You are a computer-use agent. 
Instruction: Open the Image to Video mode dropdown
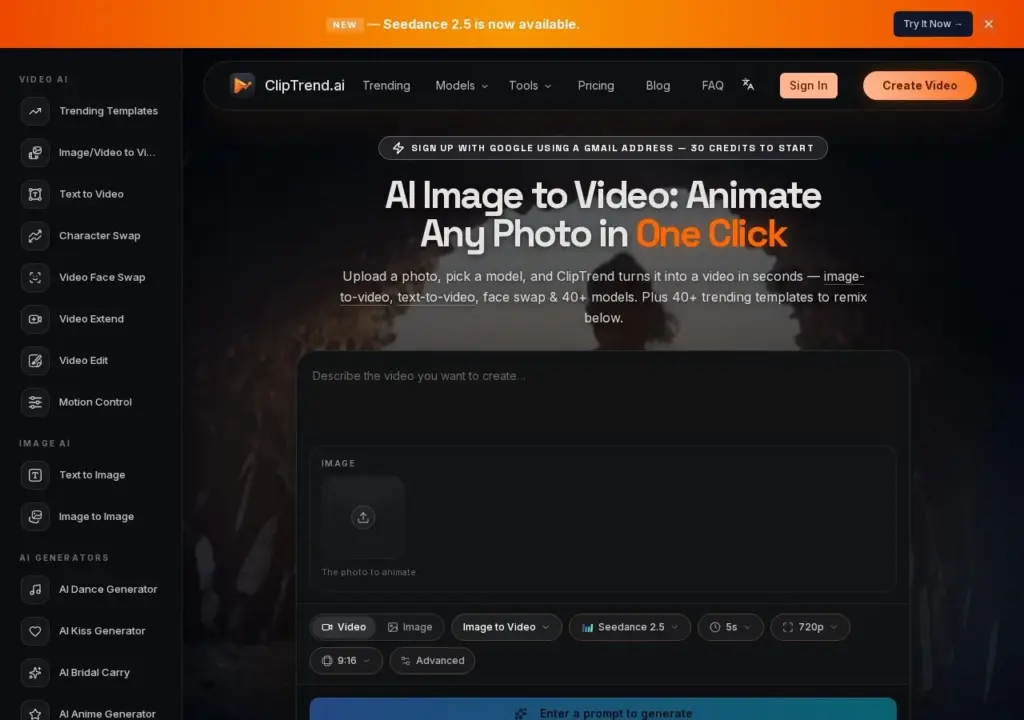click(506, 627)
